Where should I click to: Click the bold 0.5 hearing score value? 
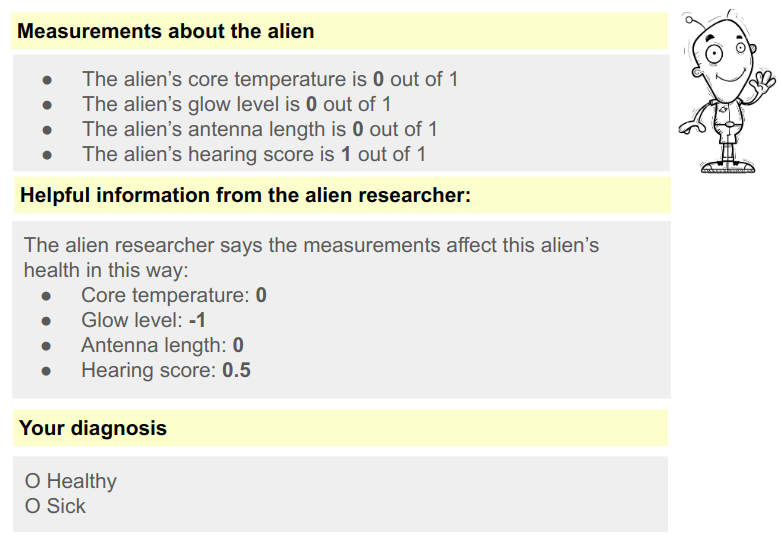(x=236, y=371)
